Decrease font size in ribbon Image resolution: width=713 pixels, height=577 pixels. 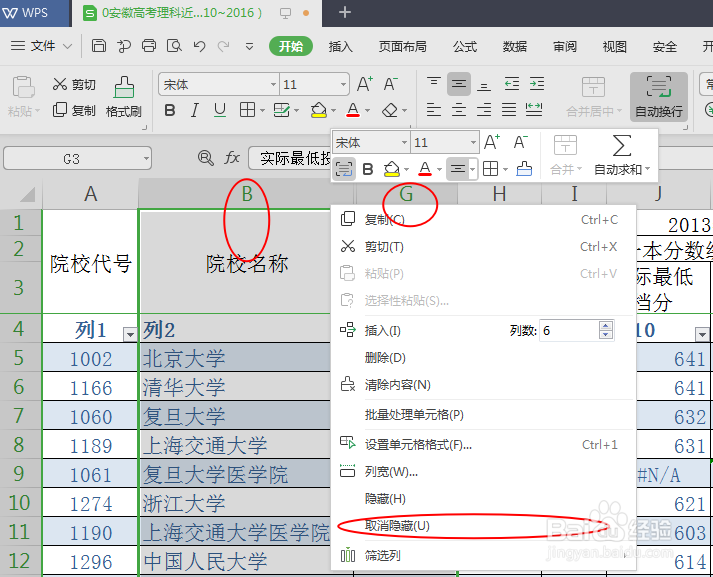pos(391,84)
